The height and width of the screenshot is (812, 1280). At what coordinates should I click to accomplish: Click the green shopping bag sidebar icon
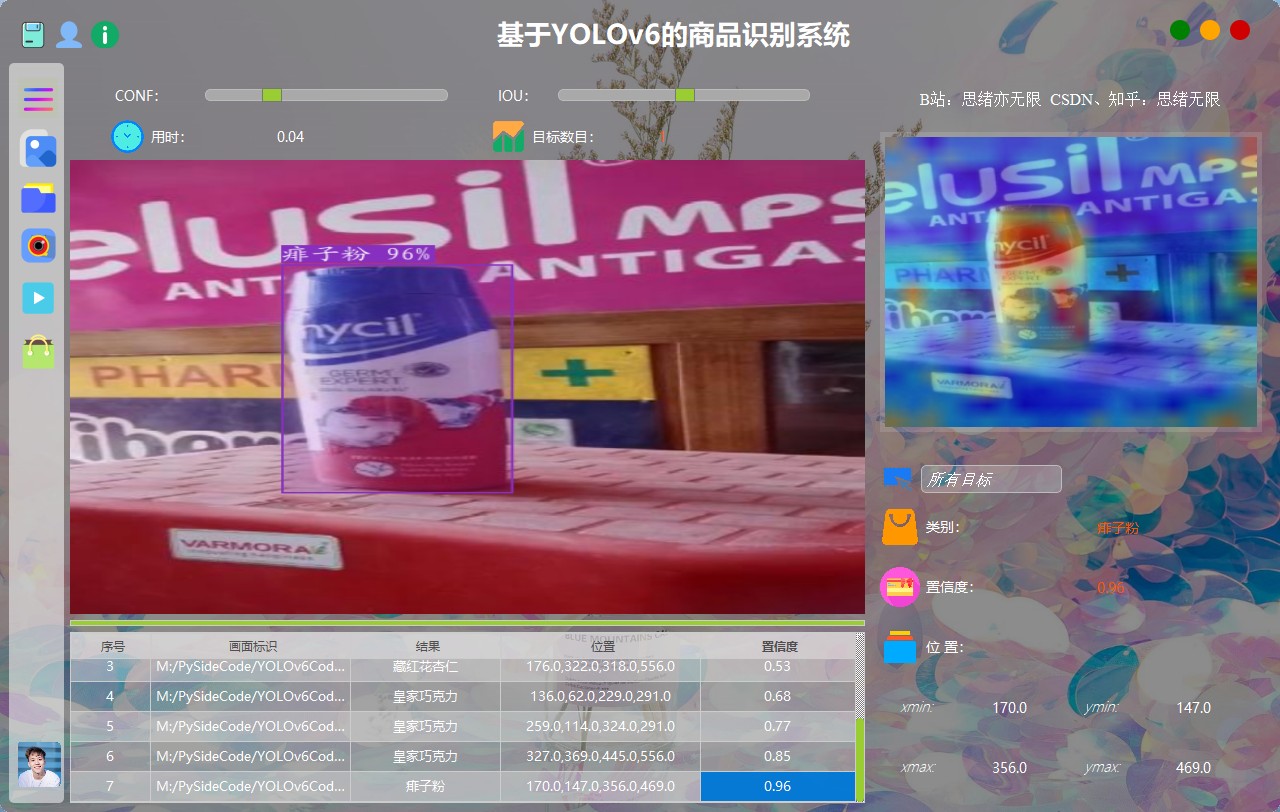[38, 352]
